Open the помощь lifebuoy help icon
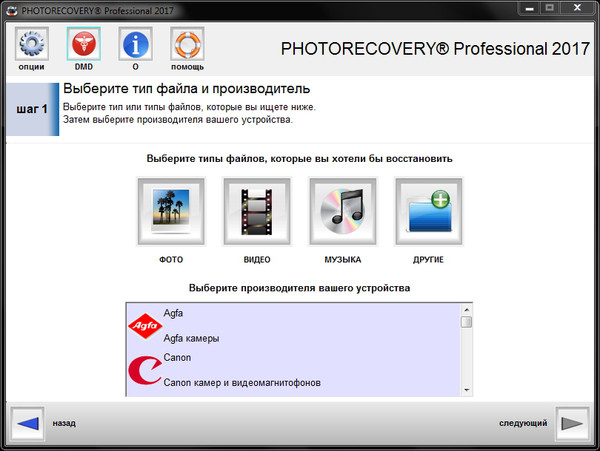 (x=187, y=44)
